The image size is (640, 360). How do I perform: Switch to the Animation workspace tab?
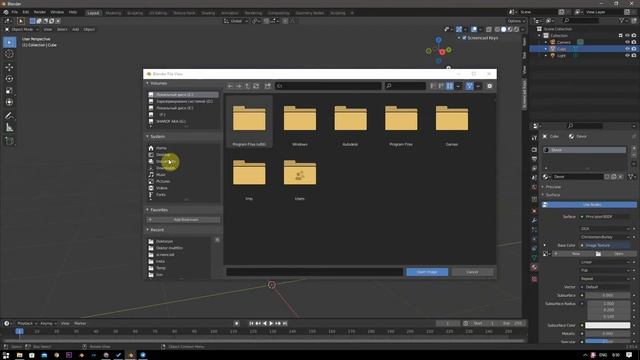(229, 13)
